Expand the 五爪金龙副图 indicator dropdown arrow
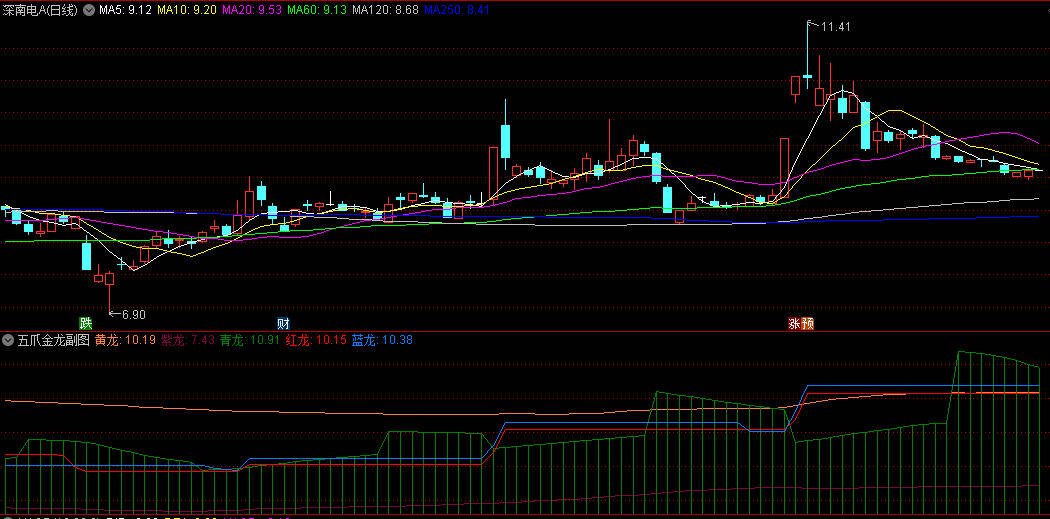 [8, 340]
